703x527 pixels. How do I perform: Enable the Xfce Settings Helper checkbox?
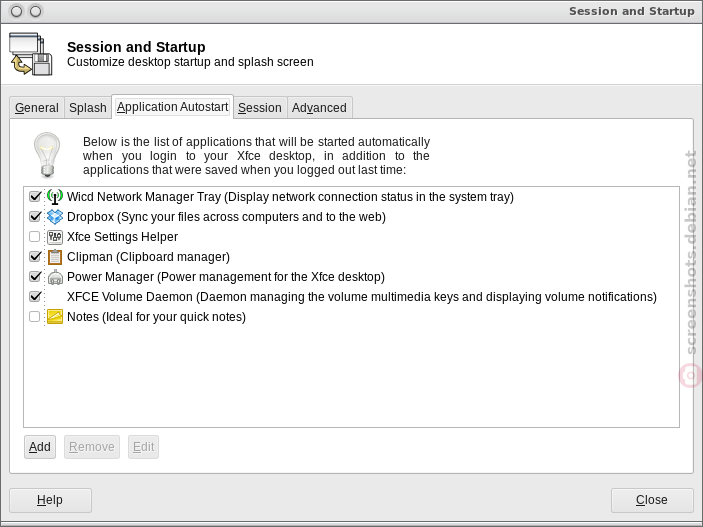click(35, 236)
